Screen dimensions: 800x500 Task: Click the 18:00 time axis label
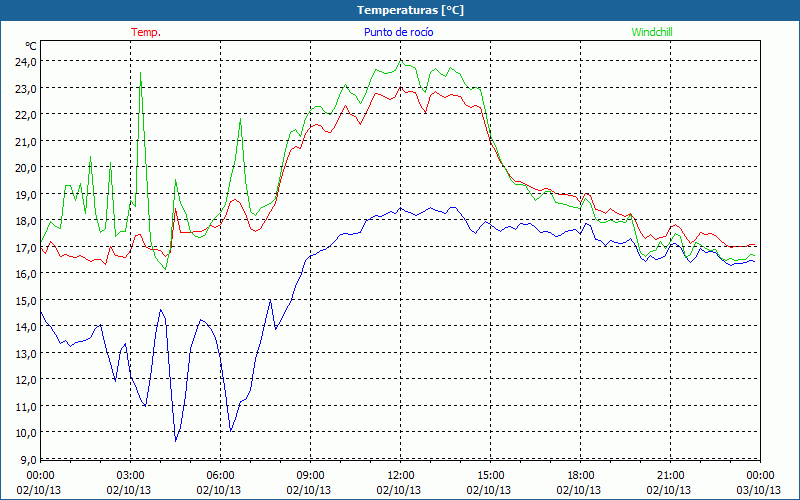point(580,476)
